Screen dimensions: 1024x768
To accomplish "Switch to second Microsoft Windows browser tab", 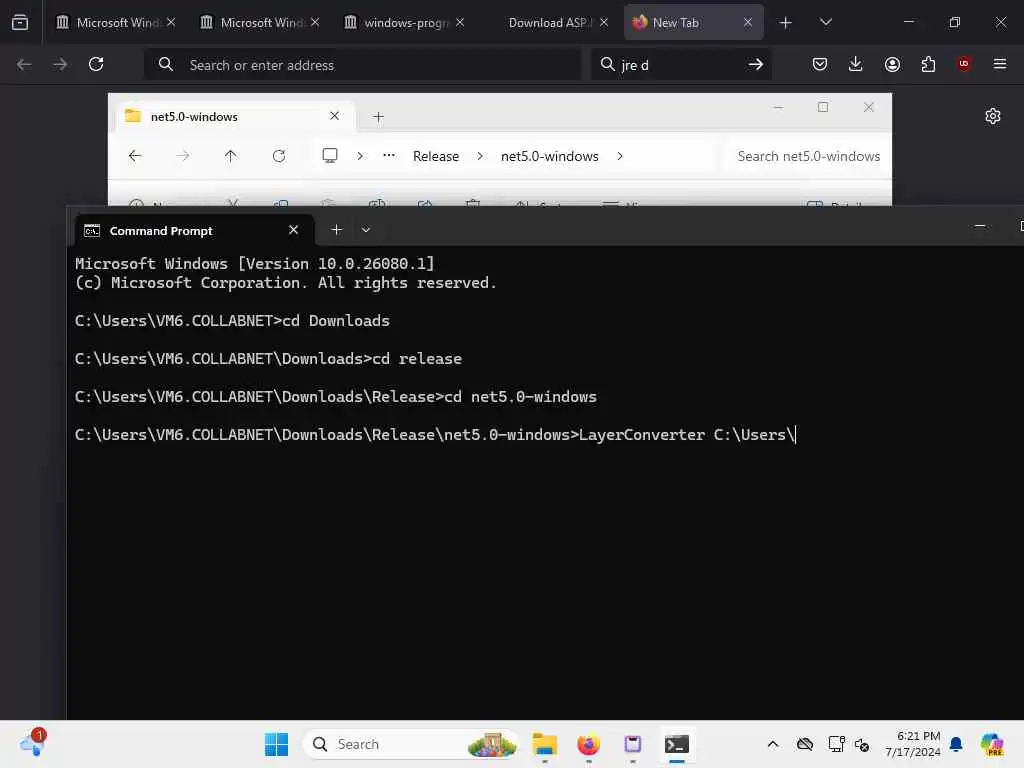I will (259, 22).
